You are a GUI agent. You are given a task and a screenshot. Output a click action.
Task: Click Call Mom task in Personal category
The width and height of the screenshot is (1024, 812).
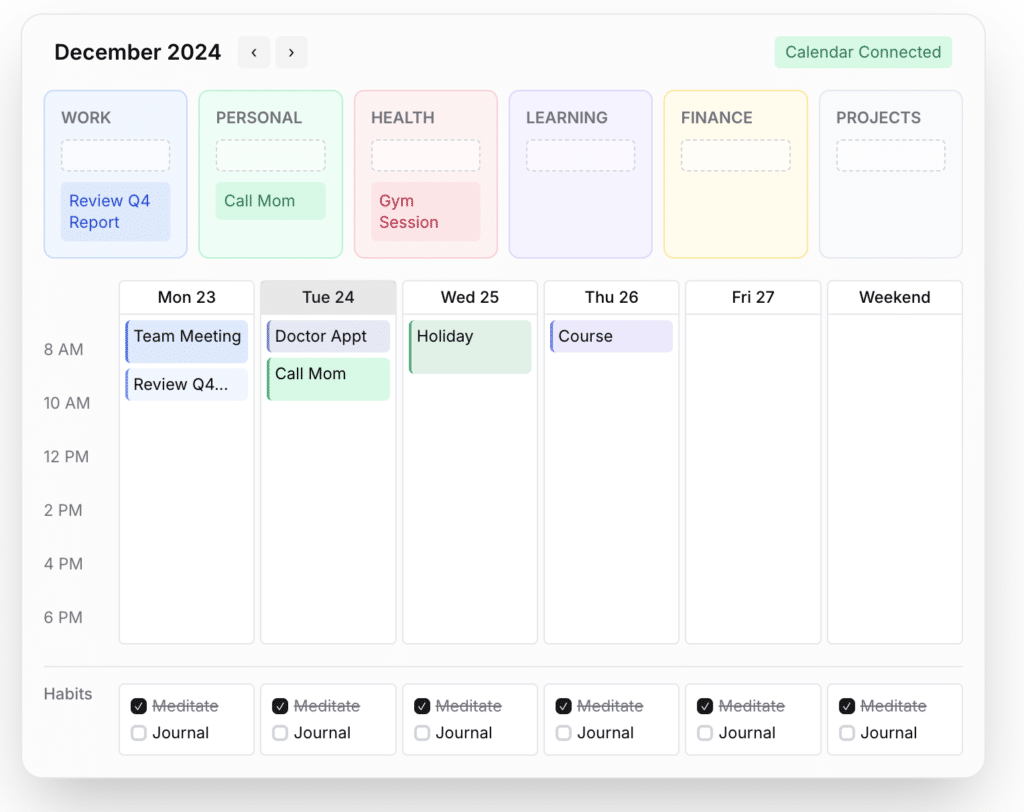click(x=270, y=201)
